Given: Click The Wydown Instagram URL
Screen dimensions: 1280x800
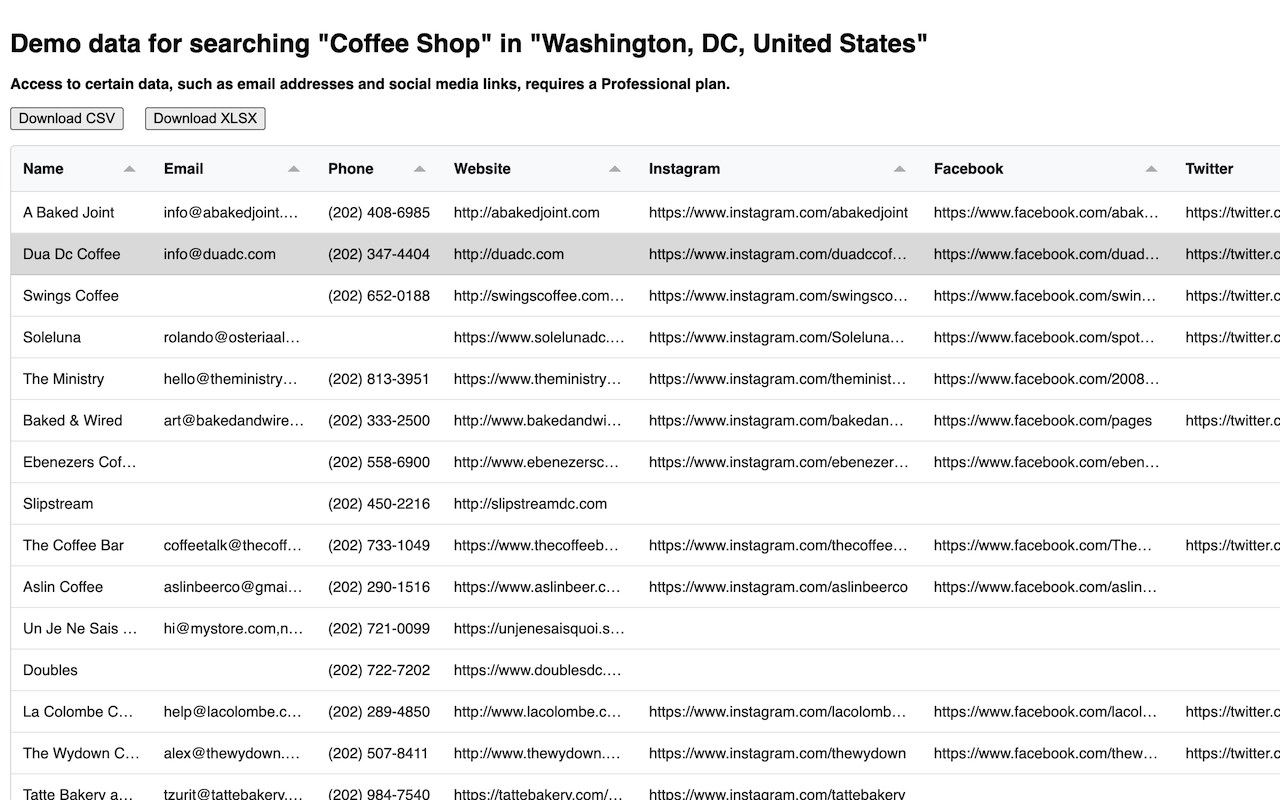Looking at the screenshot, I should coord(777,753).
